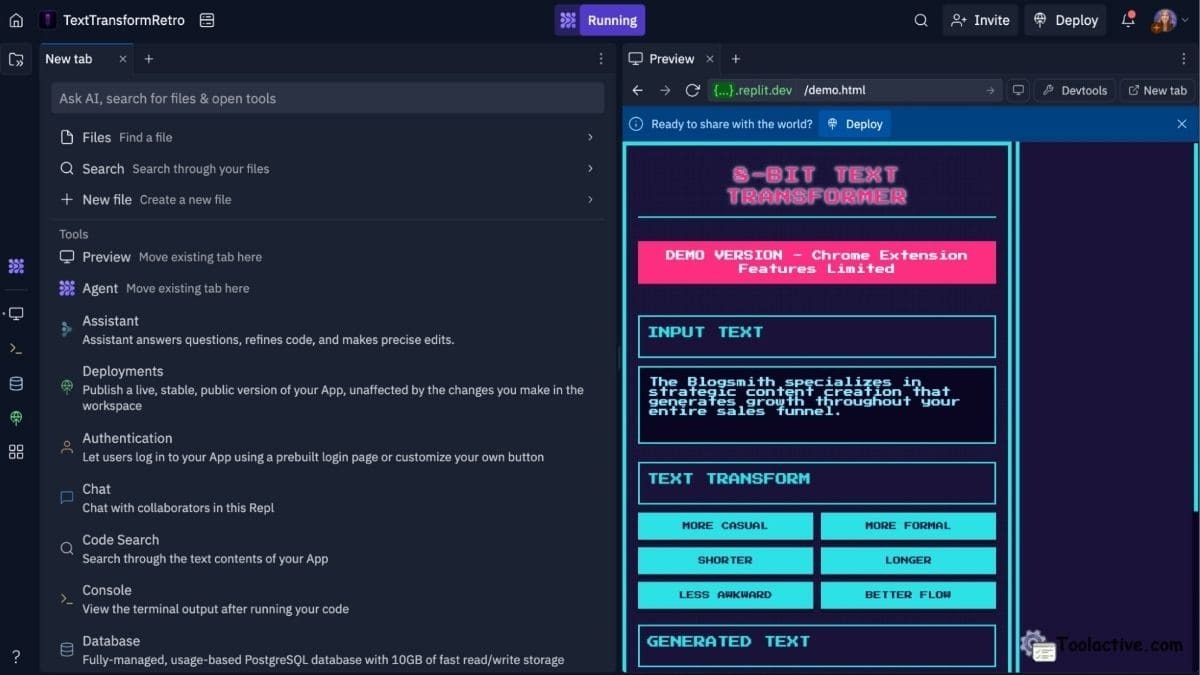Click the Deploy button in the top bar
Image resolution: width=1200 pixels, height=675 pixels.
coord(1065,19)
